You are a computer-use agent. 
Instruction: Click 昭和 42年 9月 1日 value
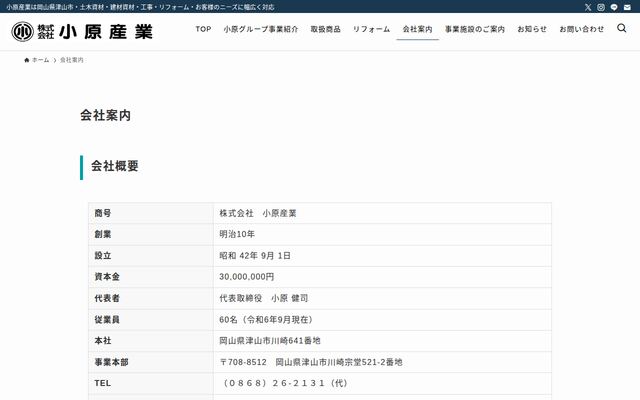click(x=255, y=256)
